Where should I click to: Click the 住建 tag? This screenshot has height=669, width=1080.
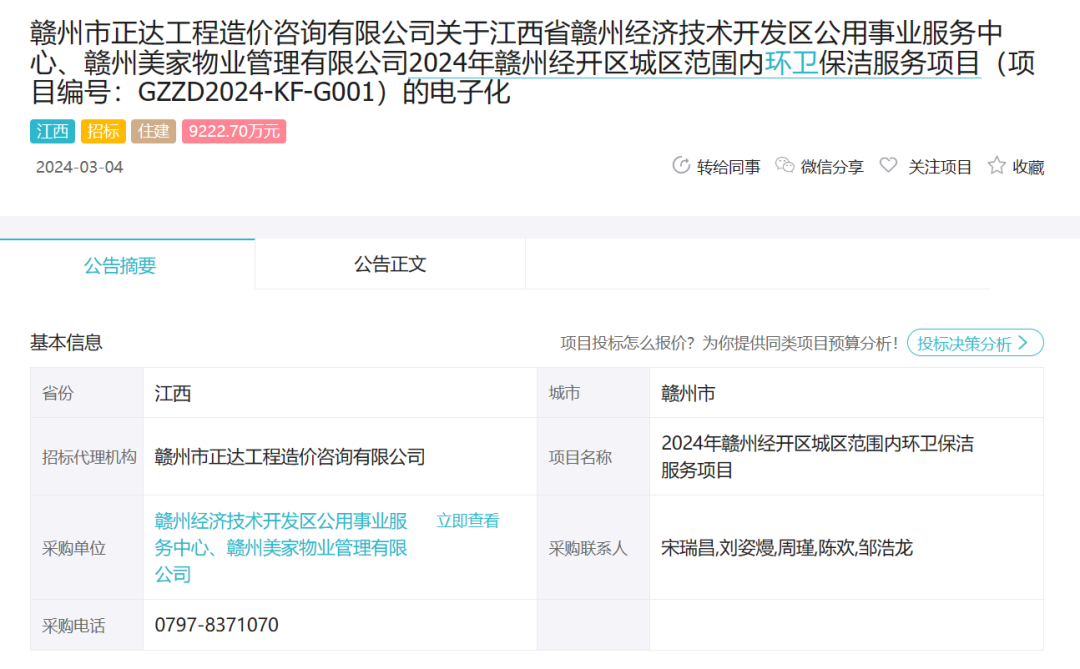pos(154,131)
